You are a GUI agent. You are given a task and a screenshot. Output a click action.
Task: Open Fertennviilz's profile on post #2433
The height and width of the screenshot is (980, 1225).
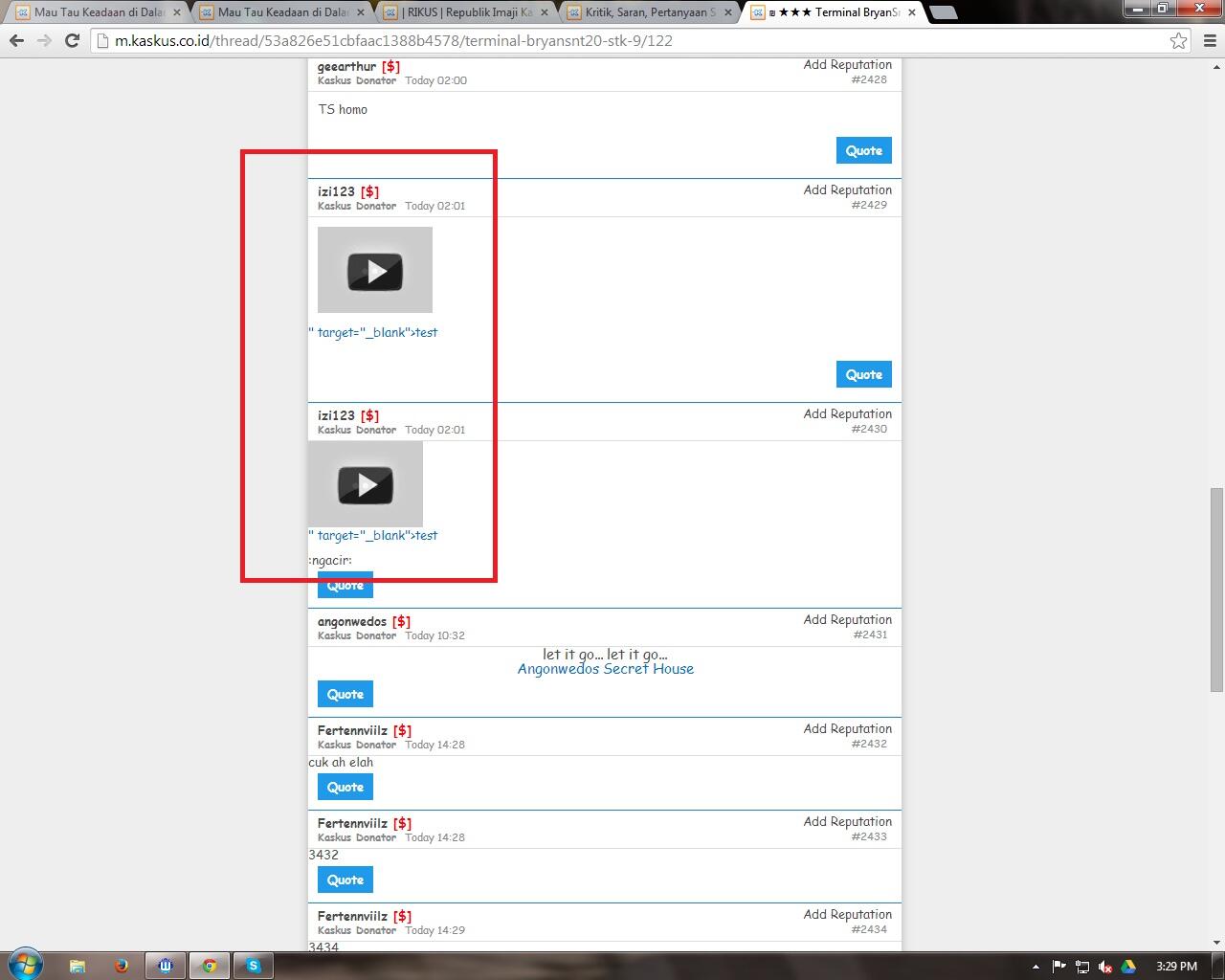[352, 823]
